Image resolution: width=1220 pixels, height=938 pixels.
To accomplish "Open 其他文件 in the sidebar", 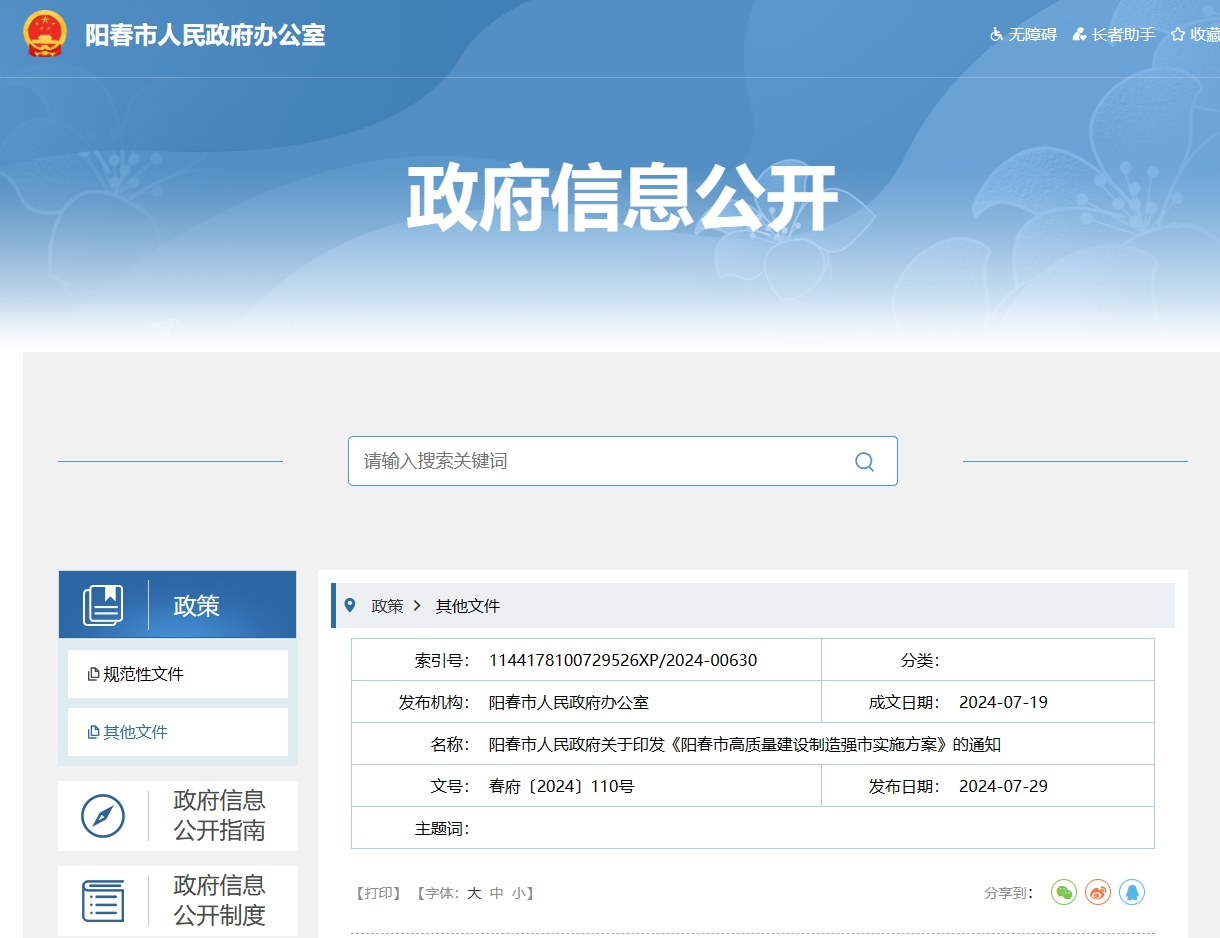I will point(135,732).
